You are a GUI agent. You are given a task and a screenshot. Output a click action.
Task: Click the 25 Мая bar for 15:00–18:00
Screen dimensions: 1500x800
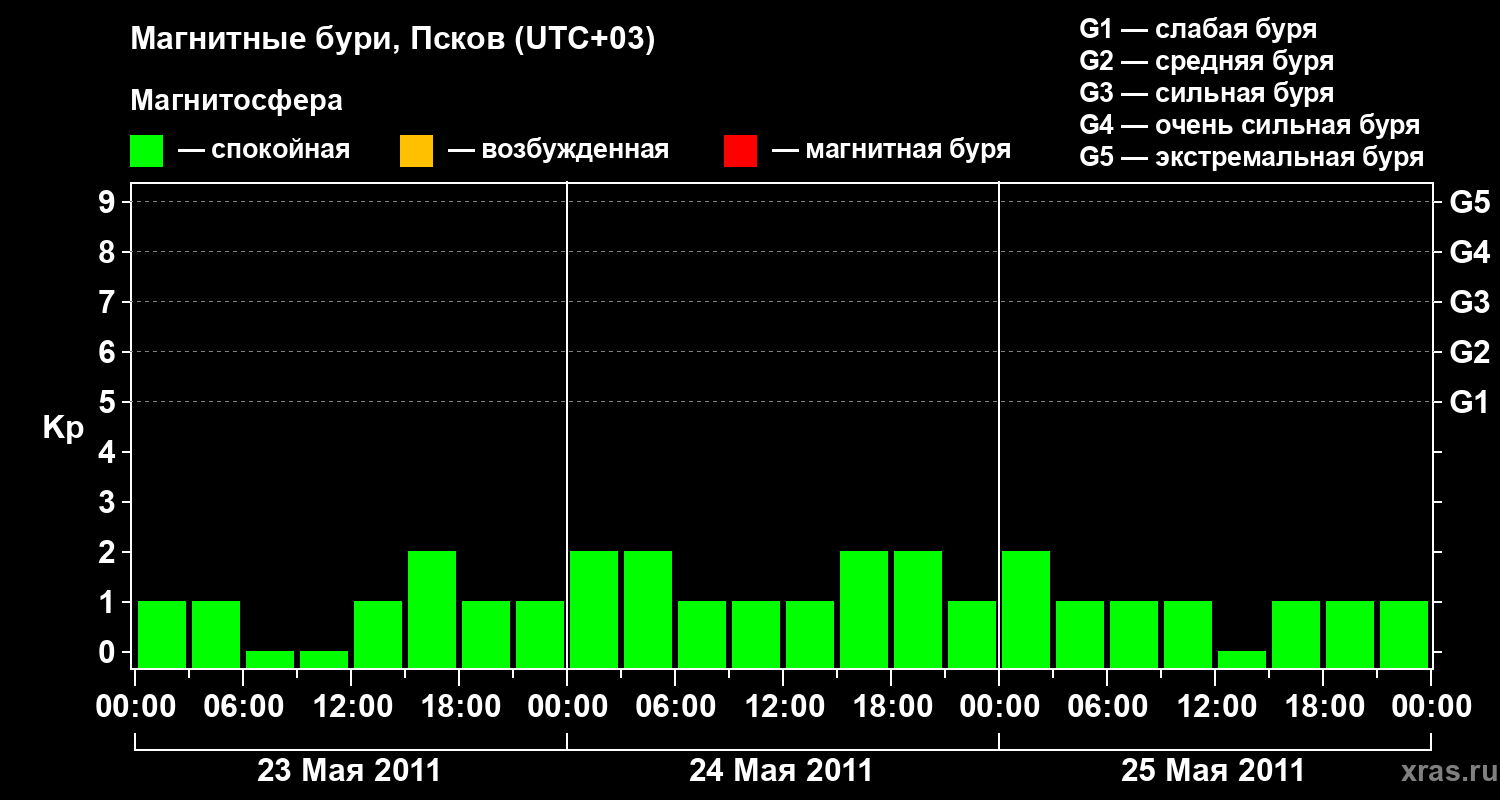(x=1296, y=634)
